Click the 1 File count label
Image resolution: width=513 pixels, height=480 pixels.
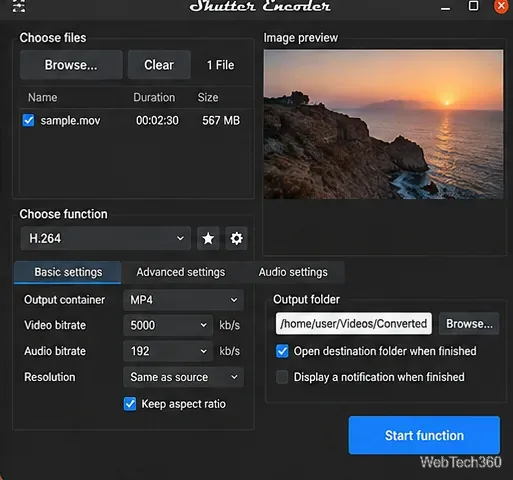pyautogui.click(x=220, y=65)
